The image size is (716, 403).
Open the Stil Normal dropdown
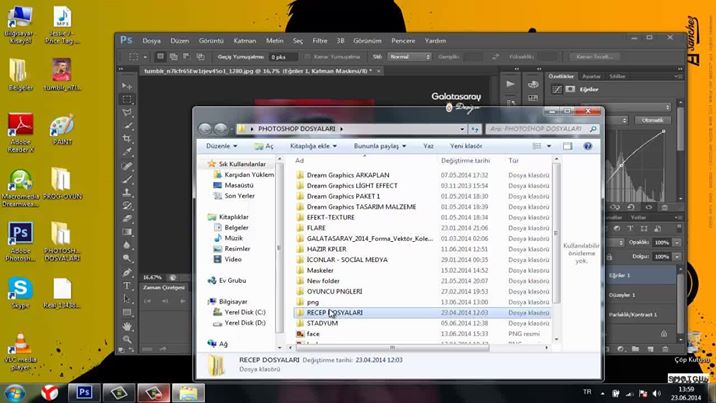(410, 57)
